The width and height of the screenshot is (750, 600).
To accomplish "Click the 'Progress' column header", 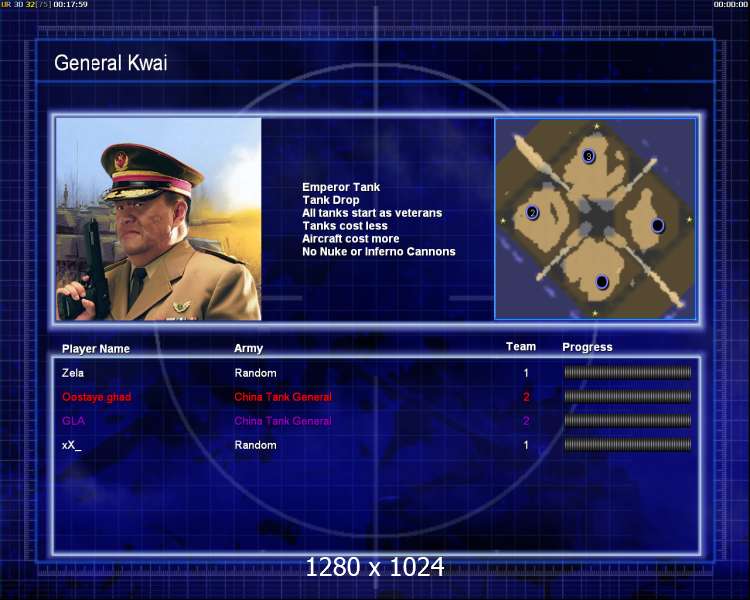I will pos(587,347).
